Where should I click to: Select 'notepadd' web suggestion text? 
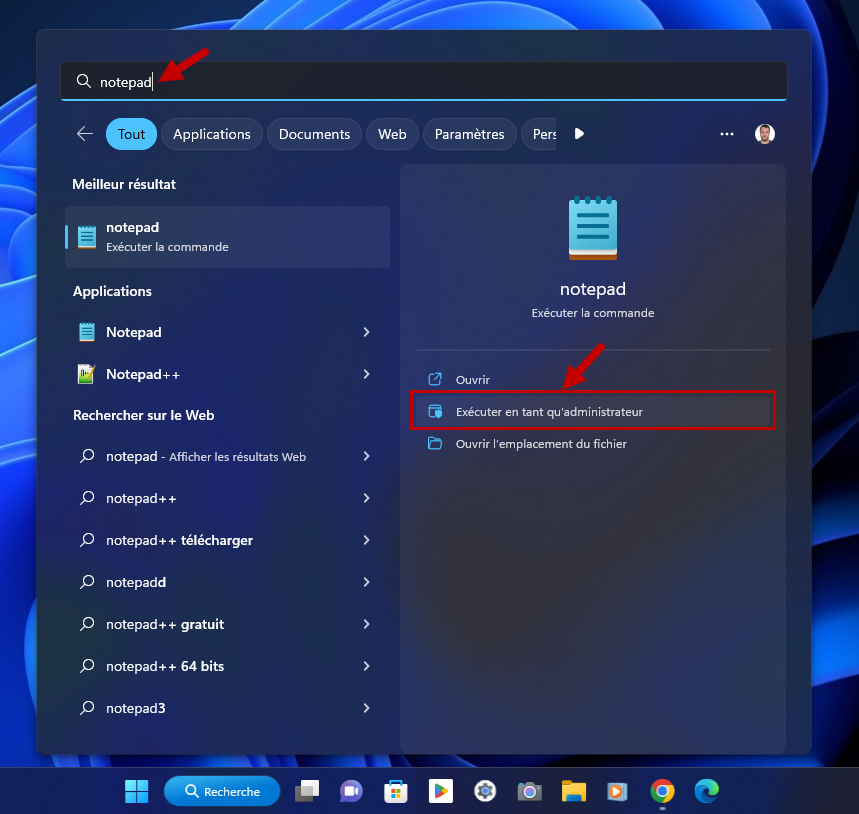136,582
